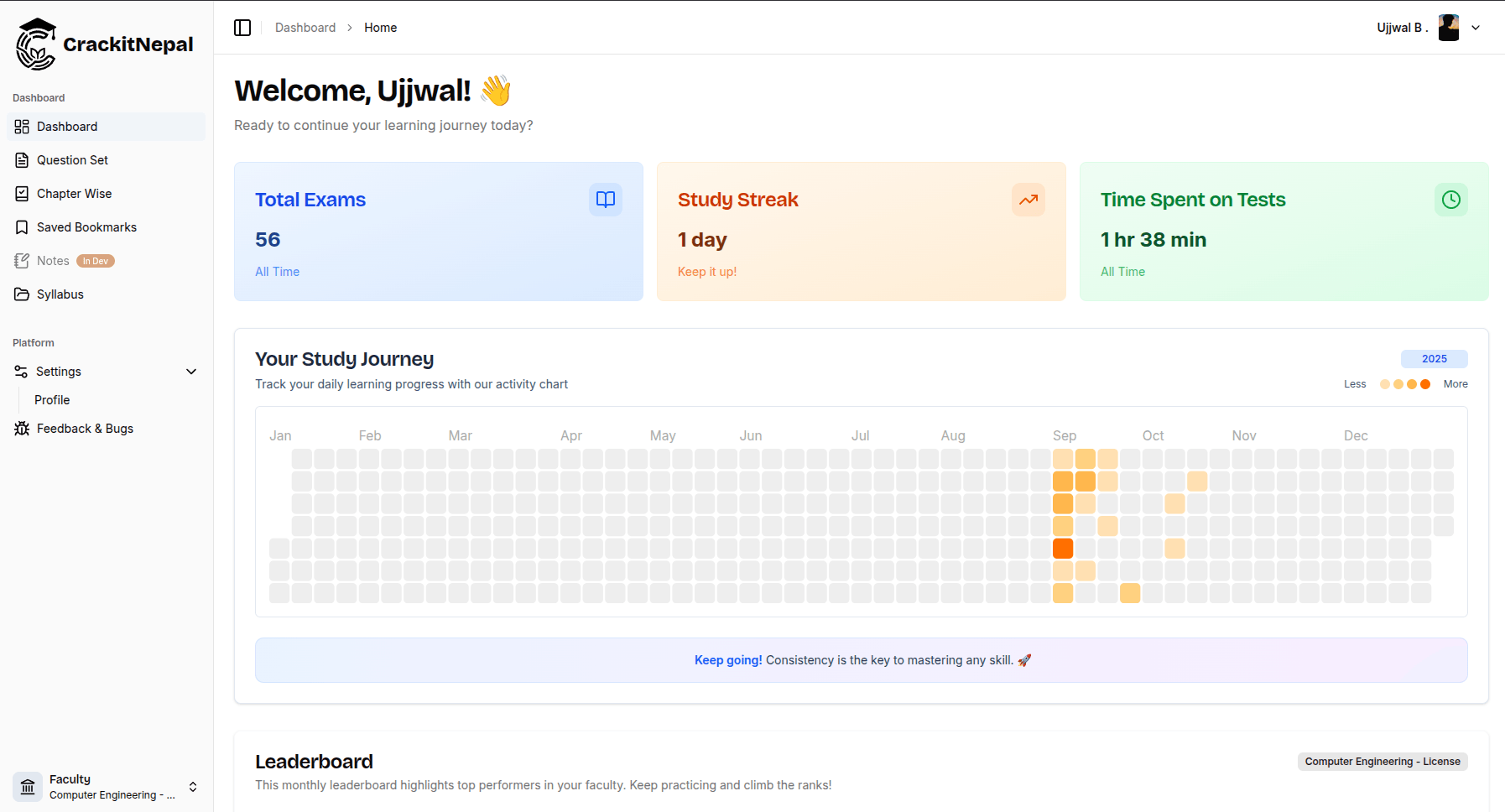This screenshot has width=1505, height=812.
Task: Open the user account dropdown chevron
Action: pos(1476,27)
